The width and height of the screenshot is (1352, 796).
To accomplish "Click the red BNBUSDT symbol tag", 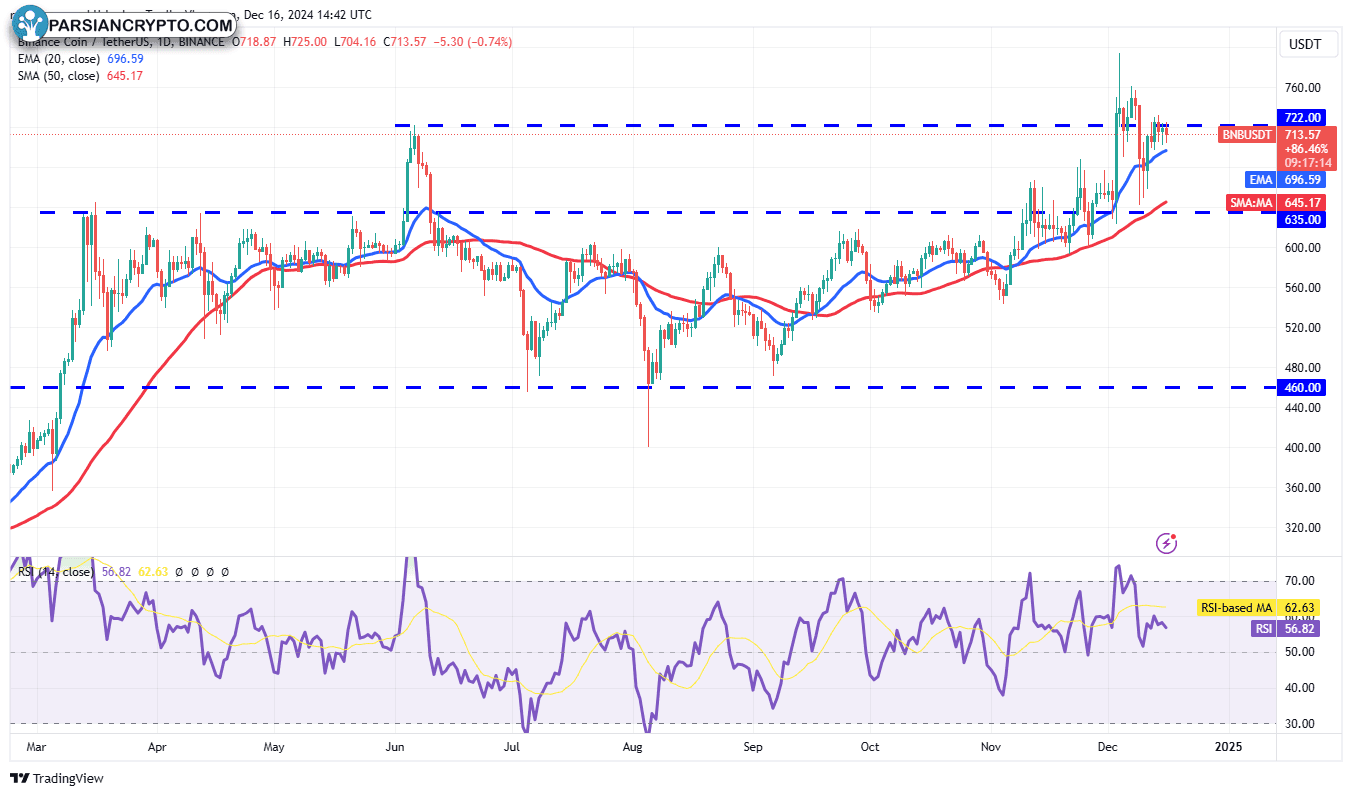I will 1247,135.
